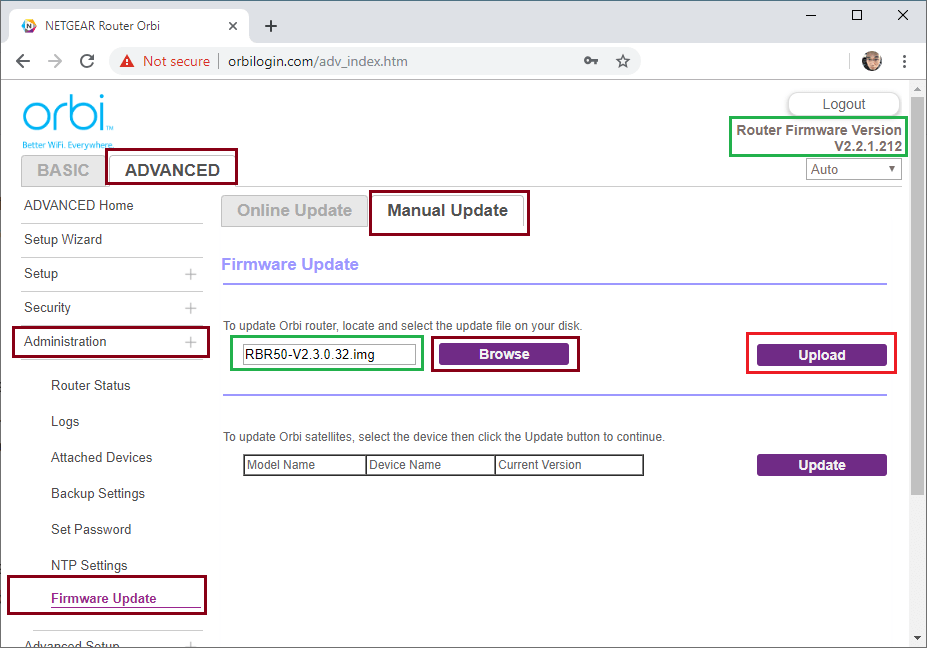The image size is (927, 648).
Task: Click the Current Version column header
Action: click(x=569, y=465)
